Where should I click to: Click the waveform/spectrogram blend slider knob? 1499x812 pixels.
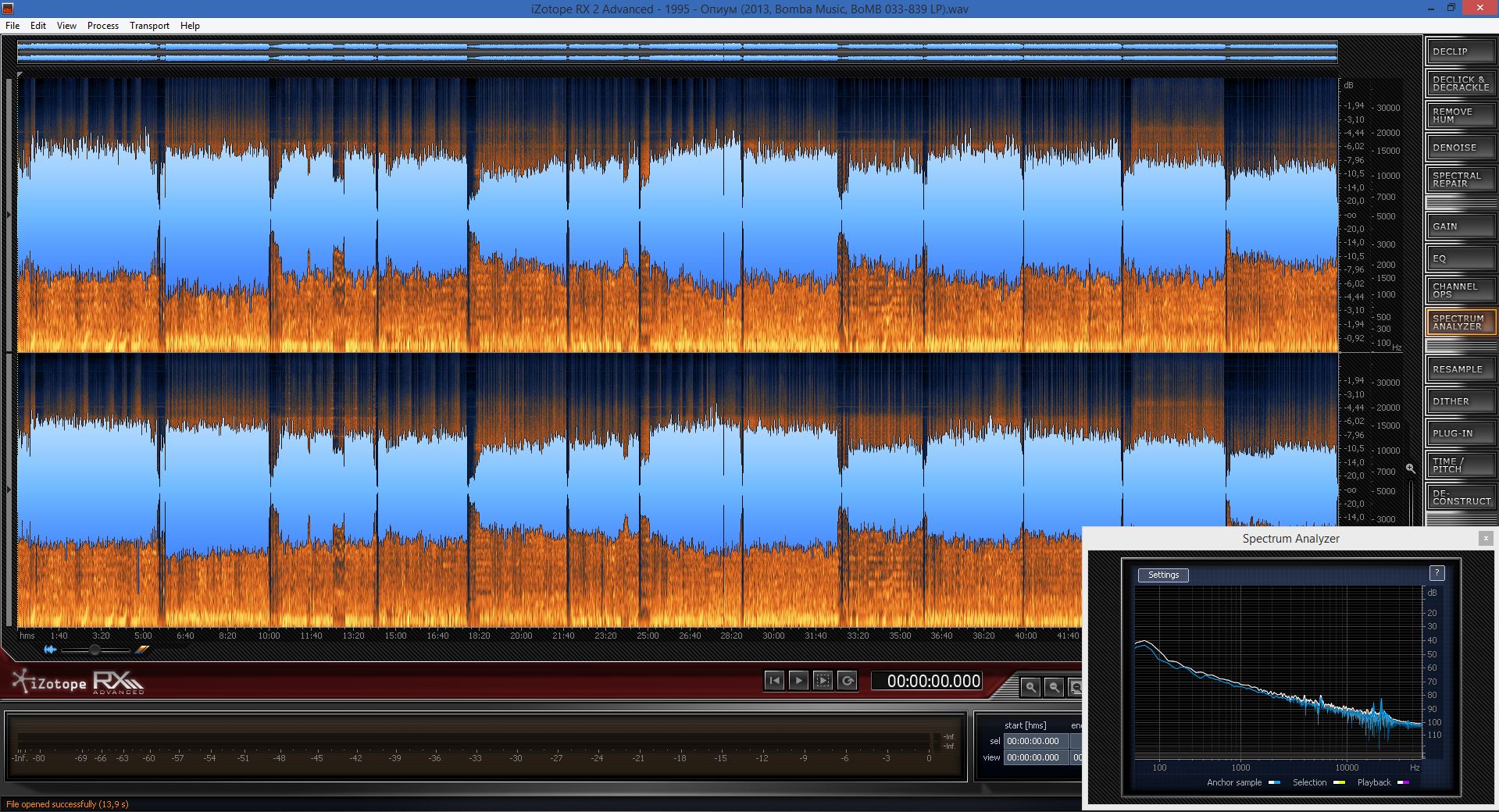coord(95,650)
